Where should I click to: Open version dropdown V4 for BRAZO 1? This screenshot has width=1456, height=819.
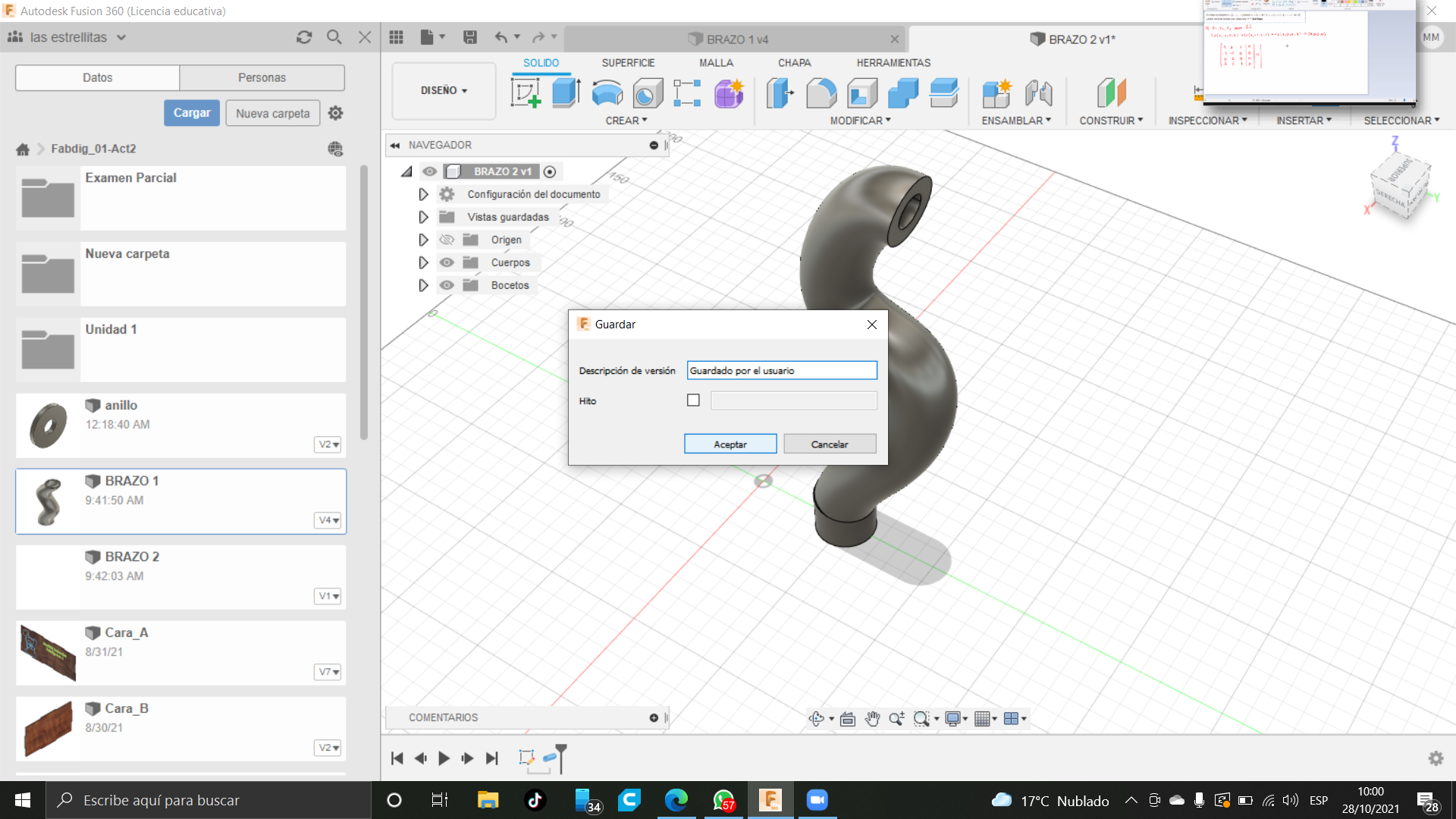[328, 520]
